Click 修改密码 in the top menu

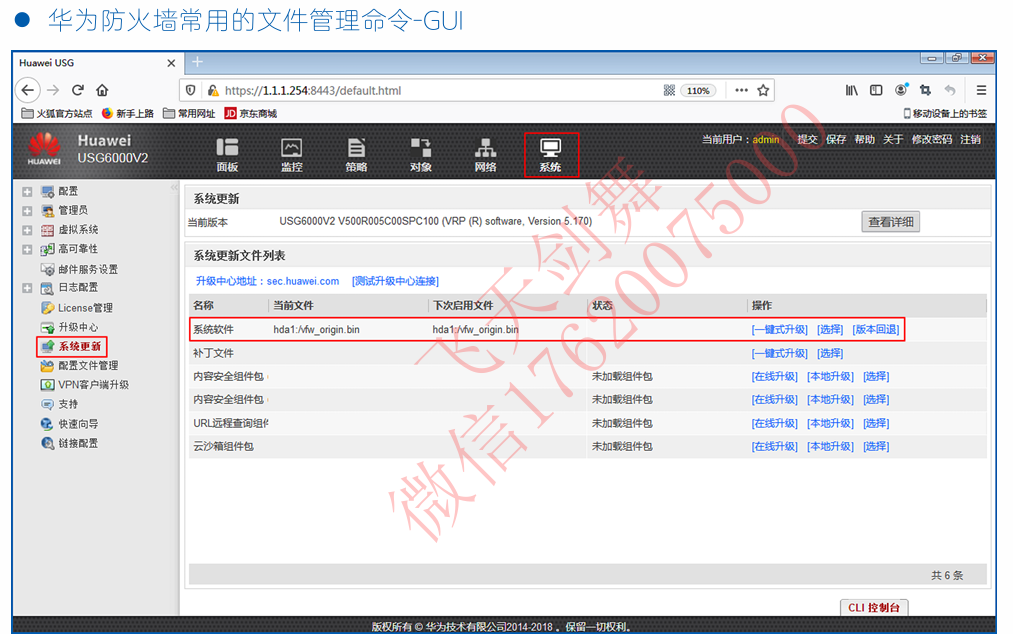[932, 139]
